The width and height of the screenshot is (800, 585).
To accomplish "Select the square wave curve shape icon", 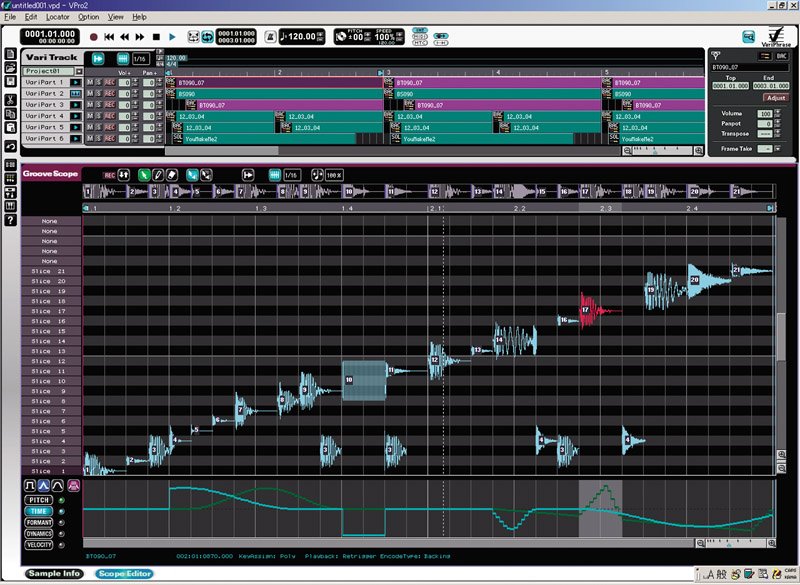I will pos(30,485).
